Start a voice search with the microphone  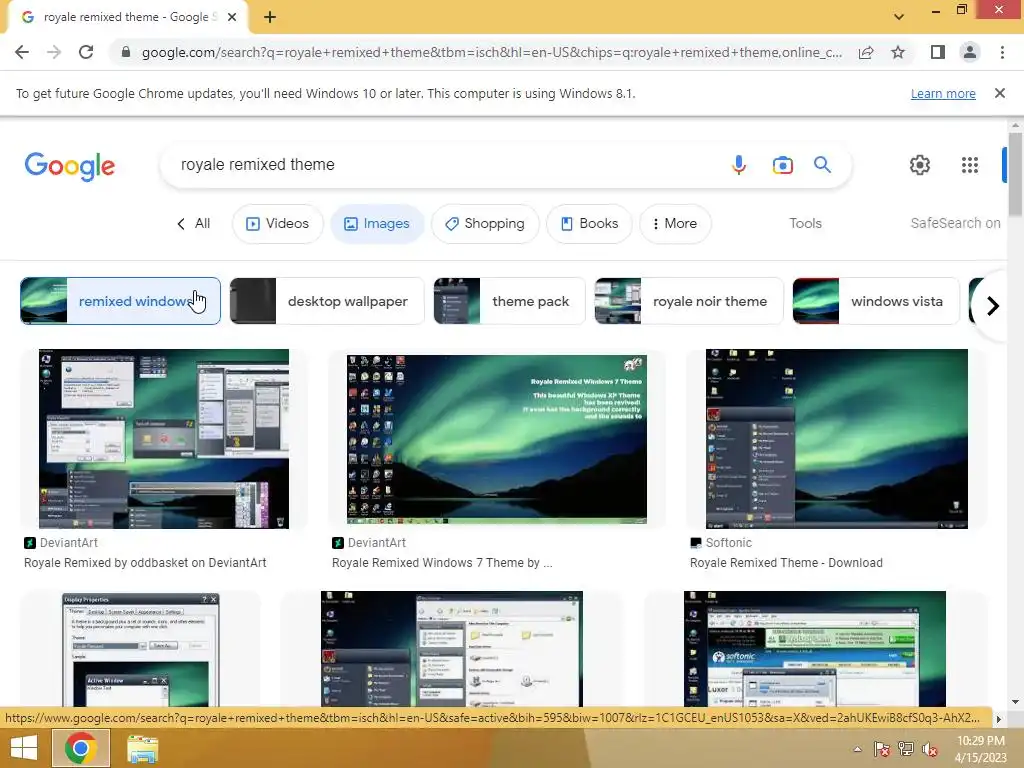click(739, 165)
